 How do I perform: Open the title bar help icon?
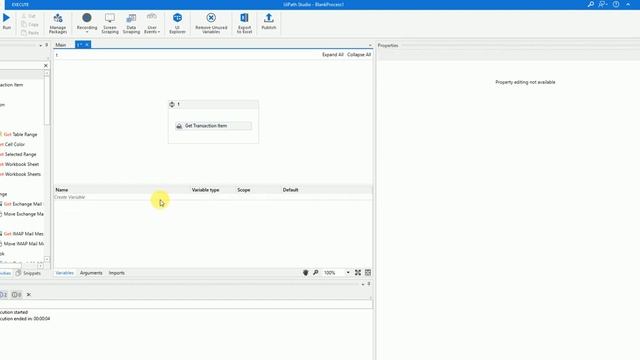point(616,4)
